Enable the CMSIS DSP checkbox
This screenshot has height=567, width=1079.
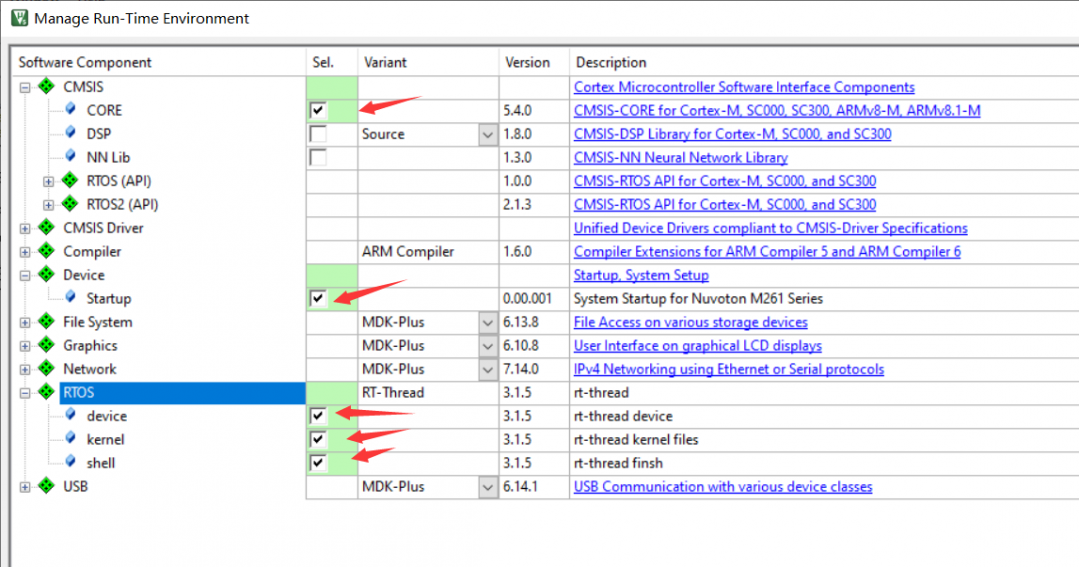318,133
